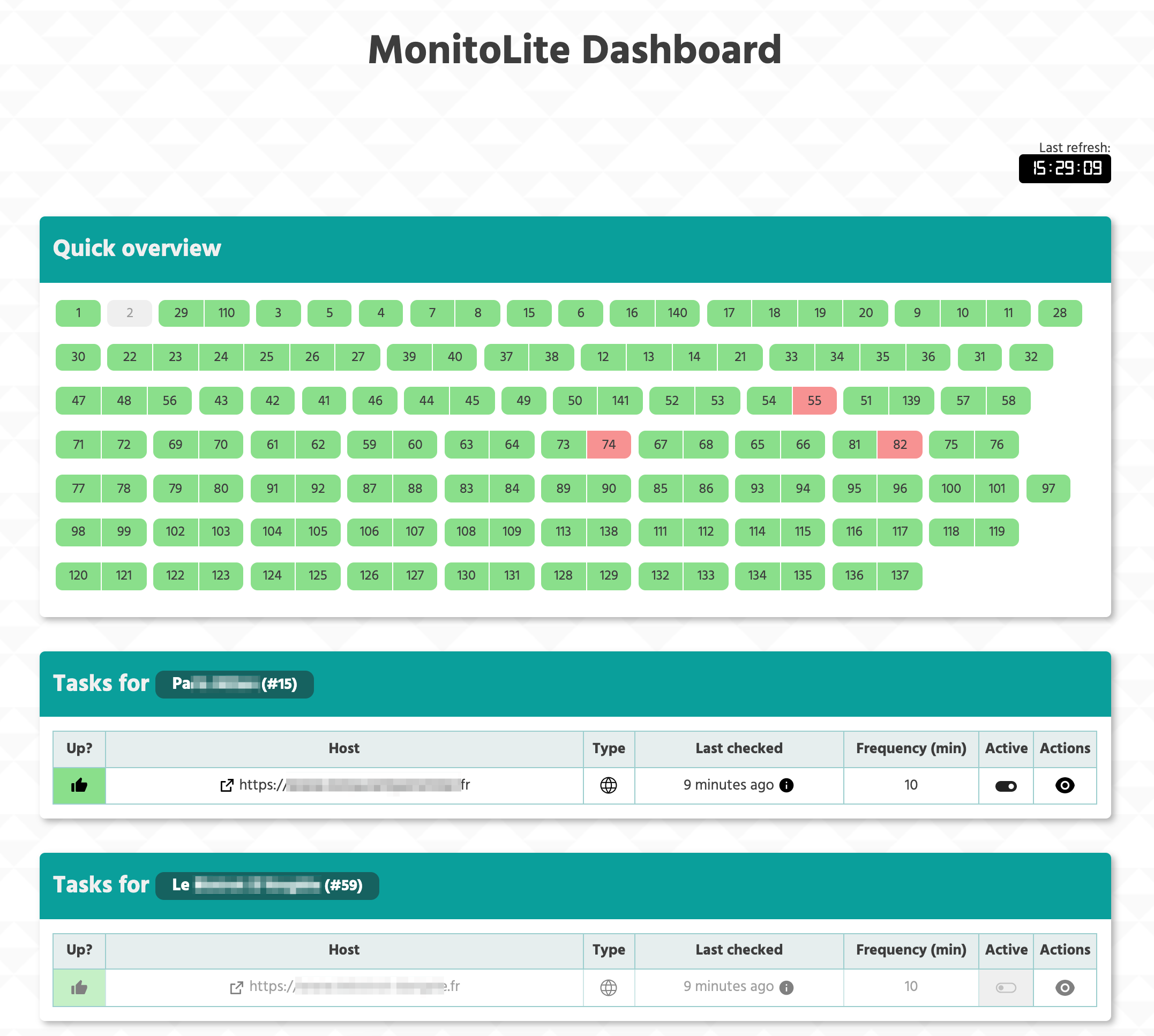The height and width of the screenshot is (1036, 1154).
Task: Click overview tile 76
Action: coord(996,445)
